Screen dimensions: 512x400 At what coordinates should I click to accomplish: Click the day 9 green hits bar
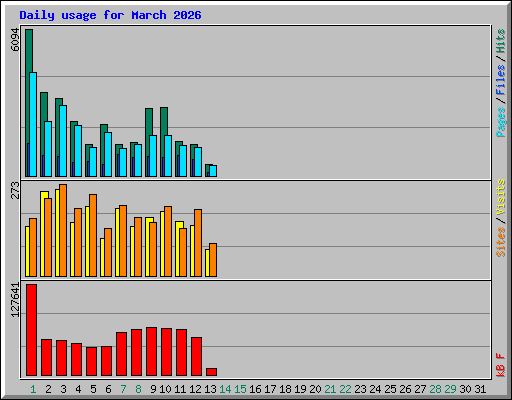click(x=149, y=122)
